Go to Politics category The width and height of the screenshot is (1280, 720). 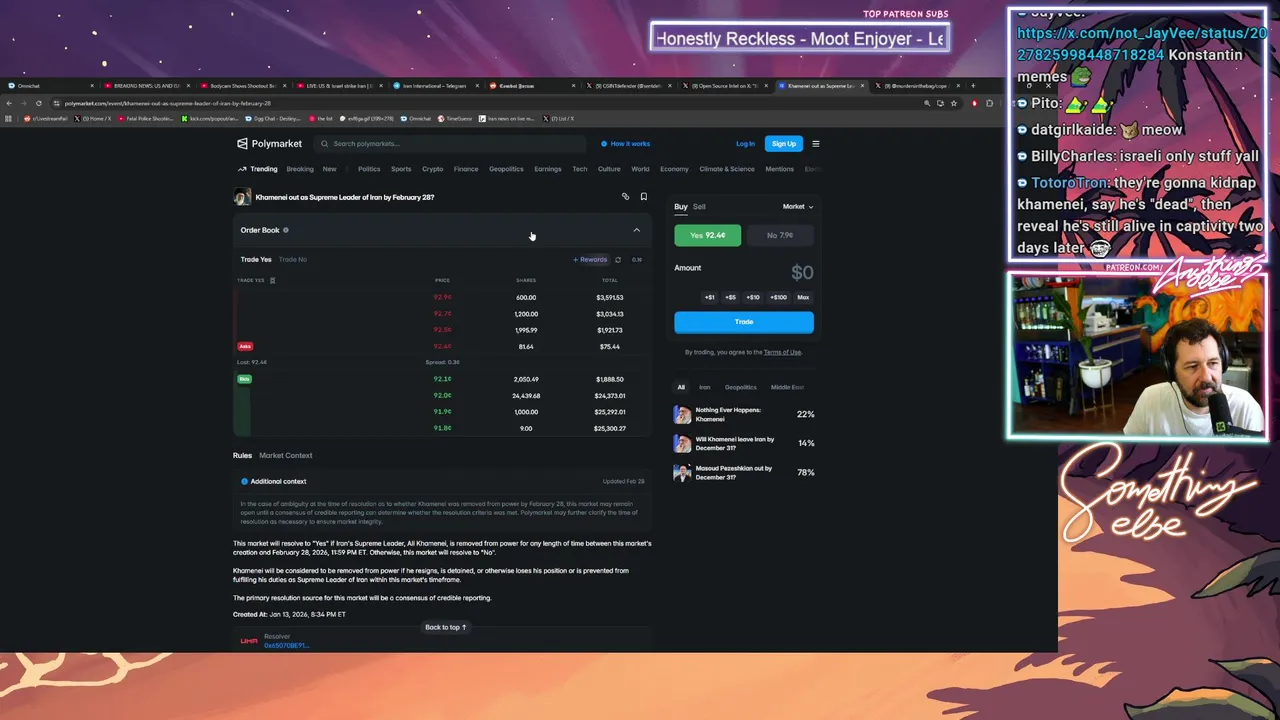click(x=369, y=169)
